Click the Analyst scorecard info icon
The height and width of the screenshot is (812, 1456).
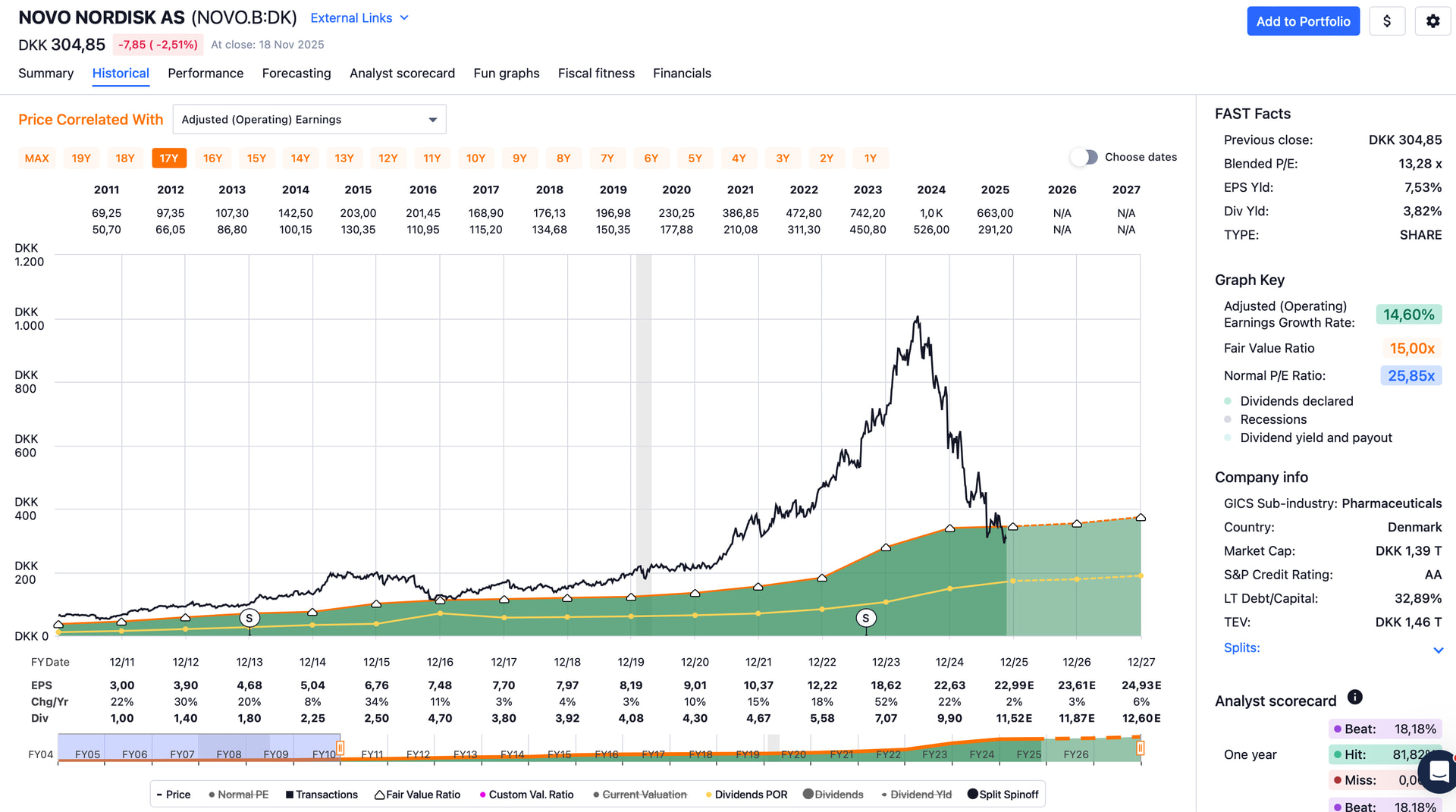click(1354, 698)
